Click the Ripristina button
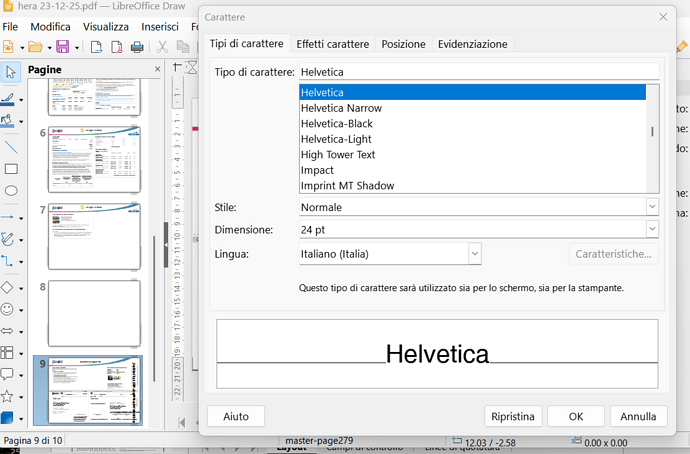 (x=514, y=416)
